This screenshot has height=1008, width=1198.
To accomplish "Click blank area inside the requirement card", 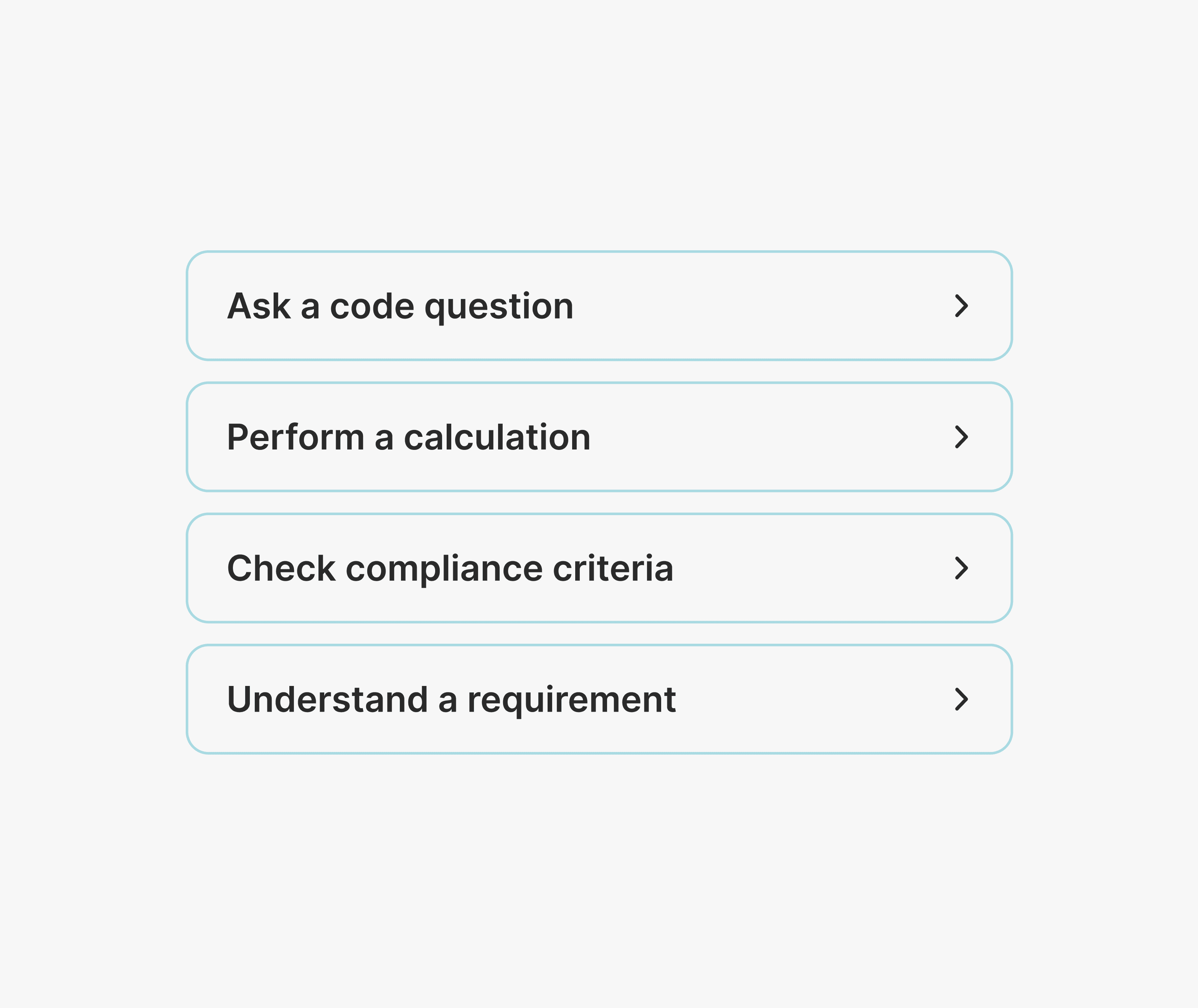I will point(811,699).
